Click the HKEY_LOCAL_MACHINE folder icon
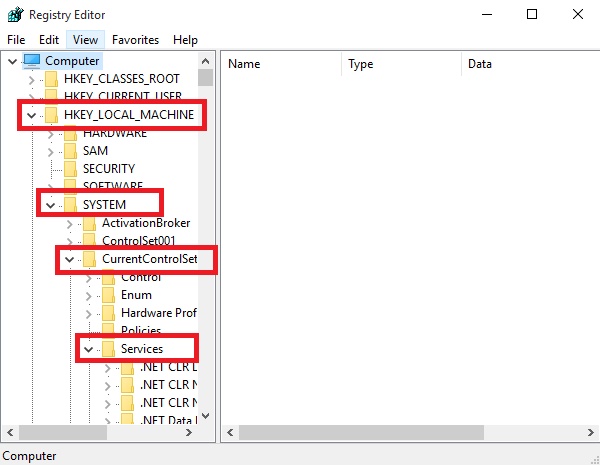Viewport: 600px width, 465px height. coord(51,115)
